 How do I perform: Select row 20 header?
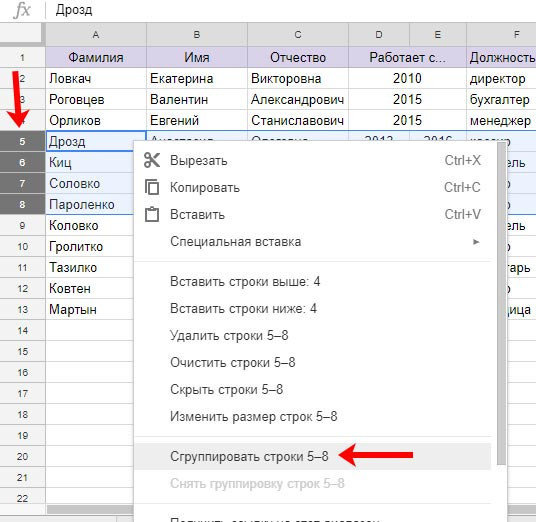22,456
